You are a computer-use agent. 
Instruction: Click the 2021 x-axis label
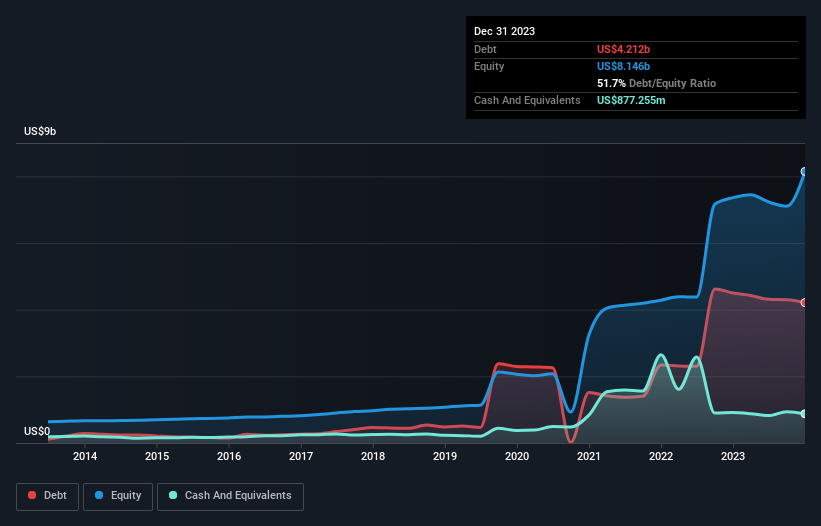point(589,456)
